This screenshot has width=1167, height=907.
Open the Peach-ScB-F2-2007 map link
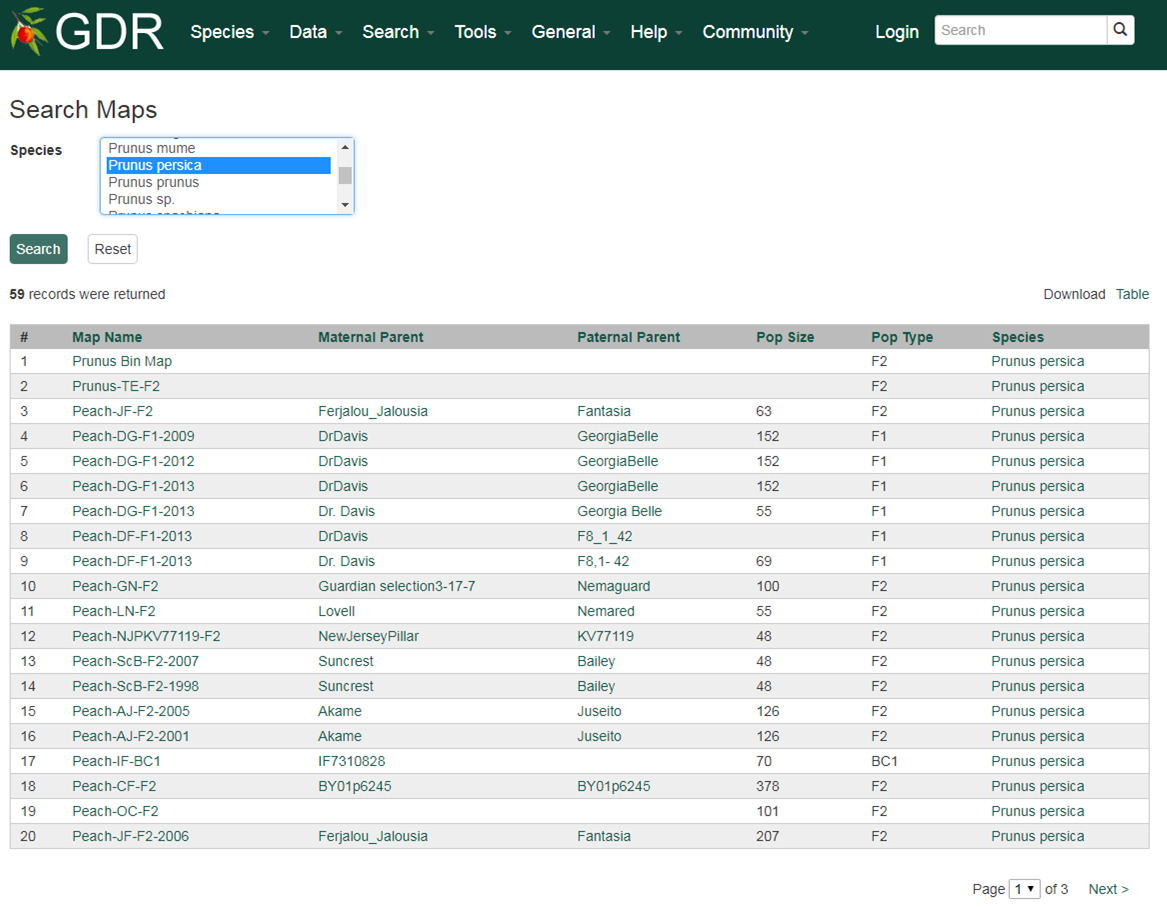pos(135,661)
